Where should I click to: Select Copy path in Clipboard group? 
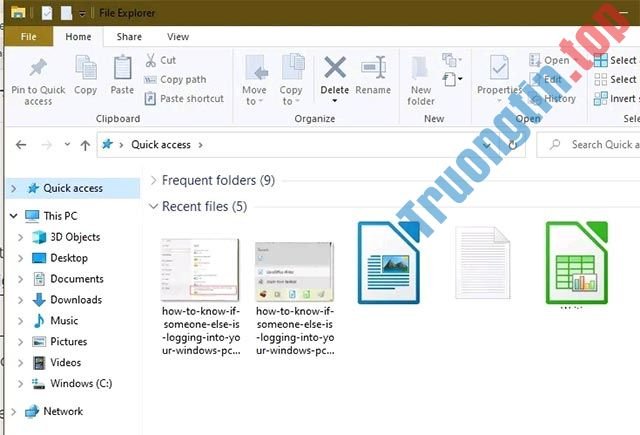pyautogui.click(x=175, y=80)
